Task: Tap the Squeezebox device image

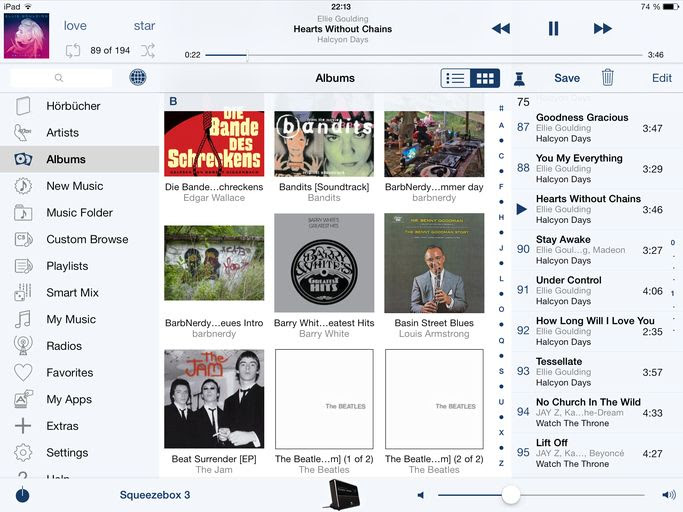Action: [x=344, y=494]
